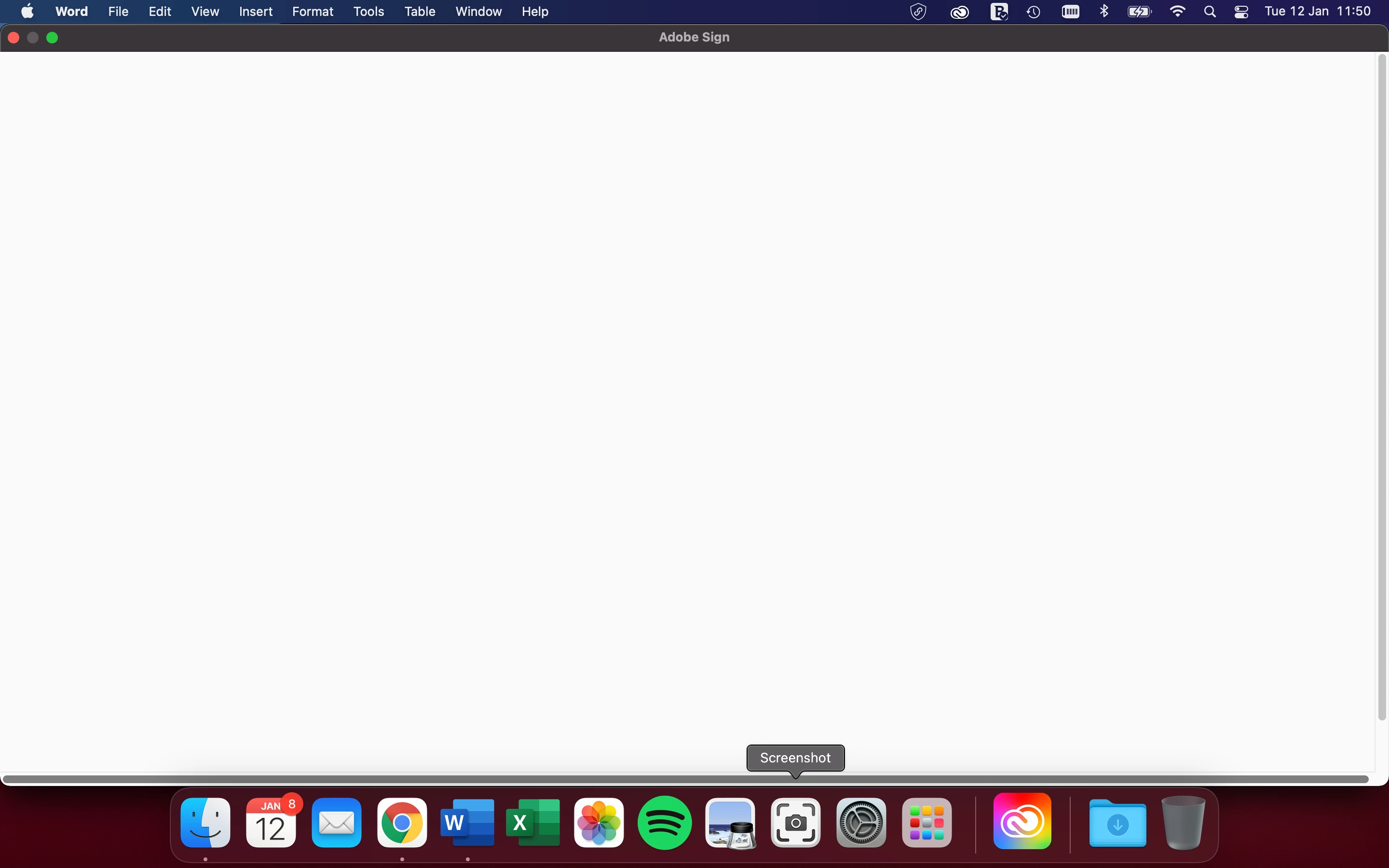
Task: Click the Google Chrome dock icon
Action: (x=402, y=823)
